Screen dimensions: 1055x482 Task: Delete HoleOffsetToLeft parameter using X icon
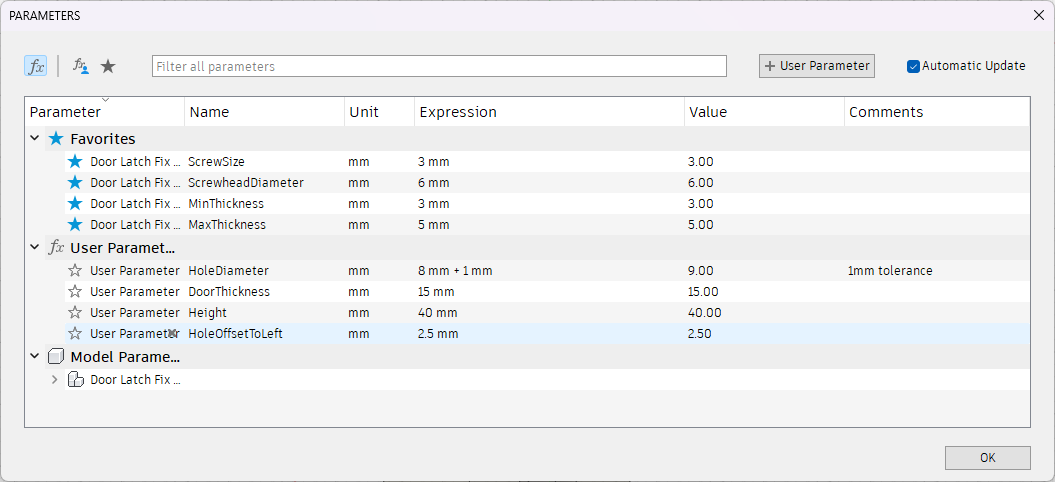tap(173, 333)
